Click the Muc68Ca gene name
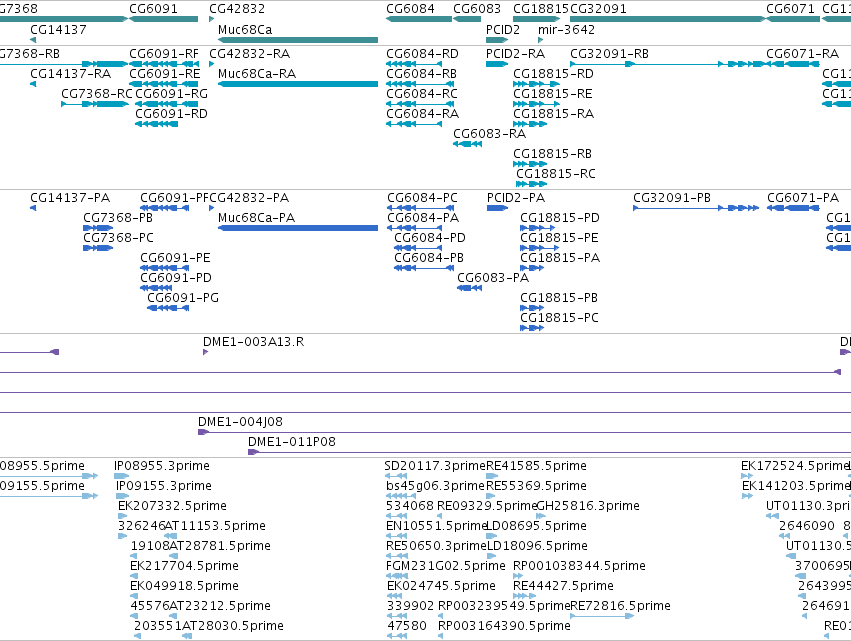Screen dimensions: 851x641 (245, 29)
